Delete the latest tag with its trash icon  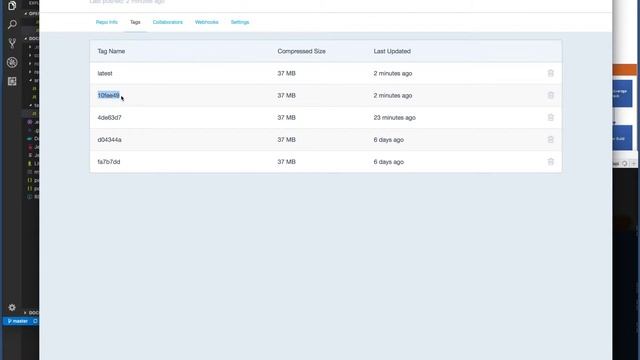click(x=551, y=73)
